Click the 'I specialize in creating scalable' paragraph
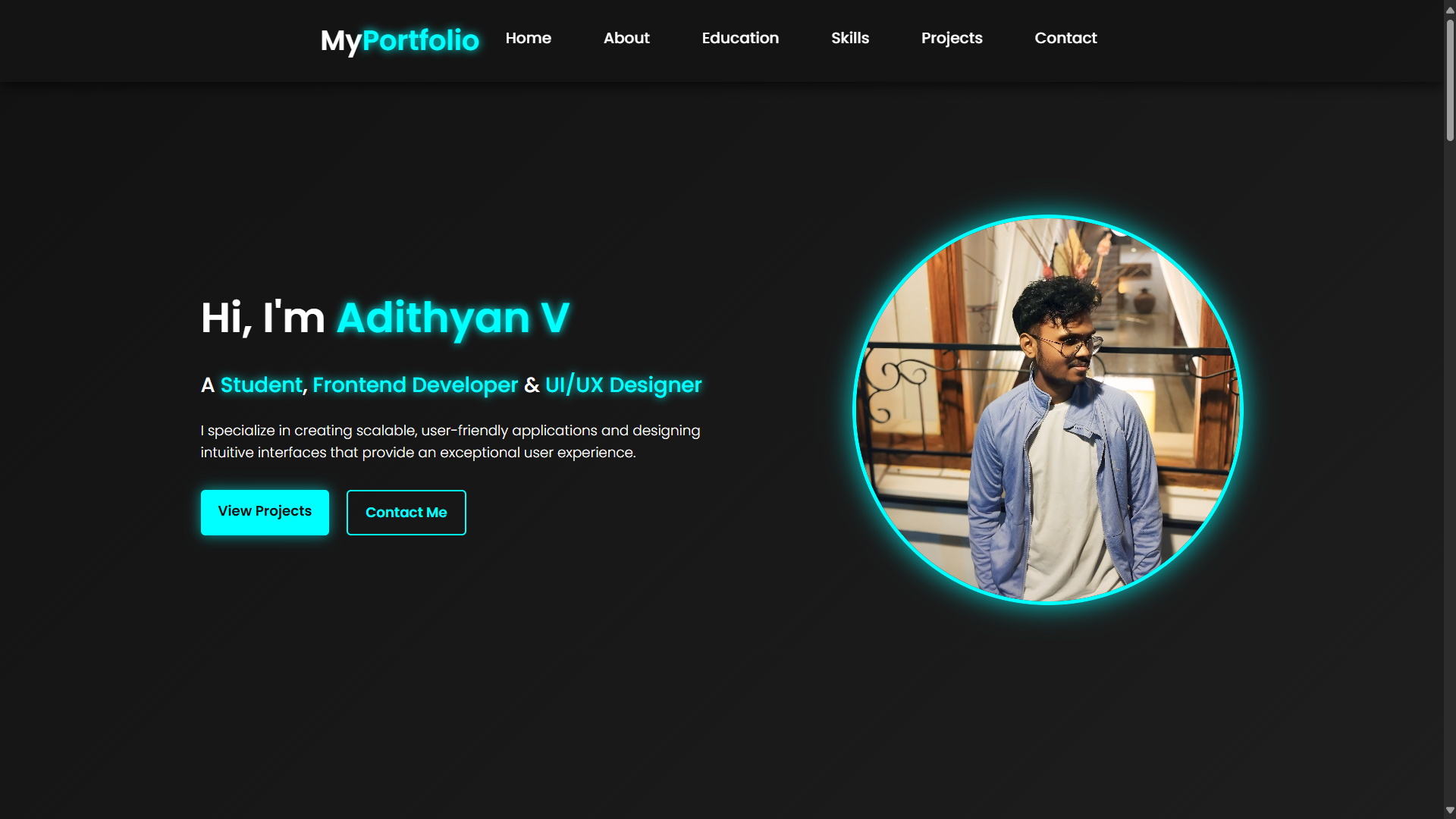1456x819 pixels. [x=450, y=441]
